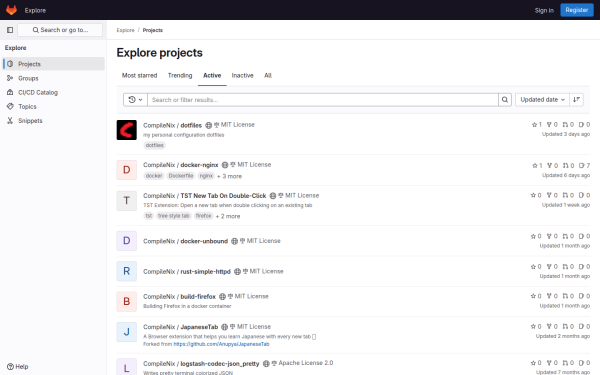
Task: Toggle the sidebar collapse icon
Action: click(10, 30)
